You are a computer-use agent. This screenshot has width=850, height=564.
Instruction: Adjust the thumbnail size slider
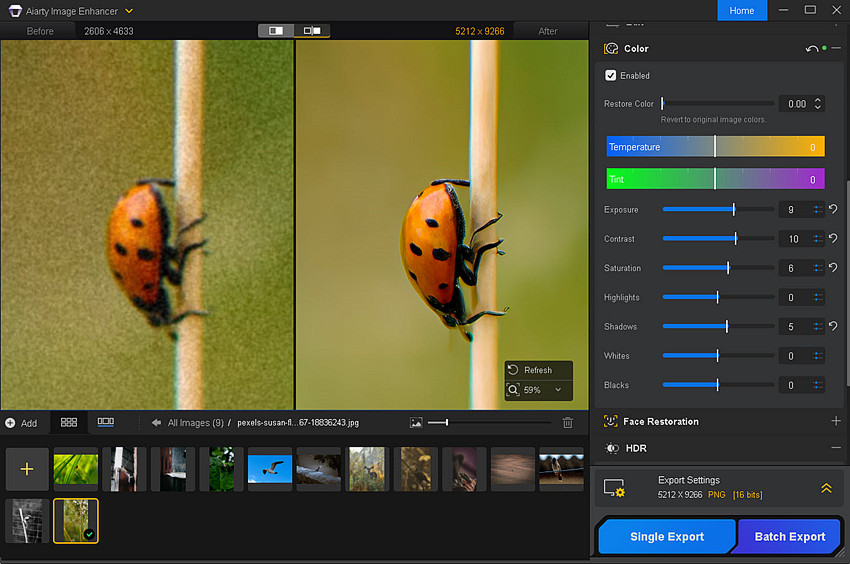click(490, 422)
